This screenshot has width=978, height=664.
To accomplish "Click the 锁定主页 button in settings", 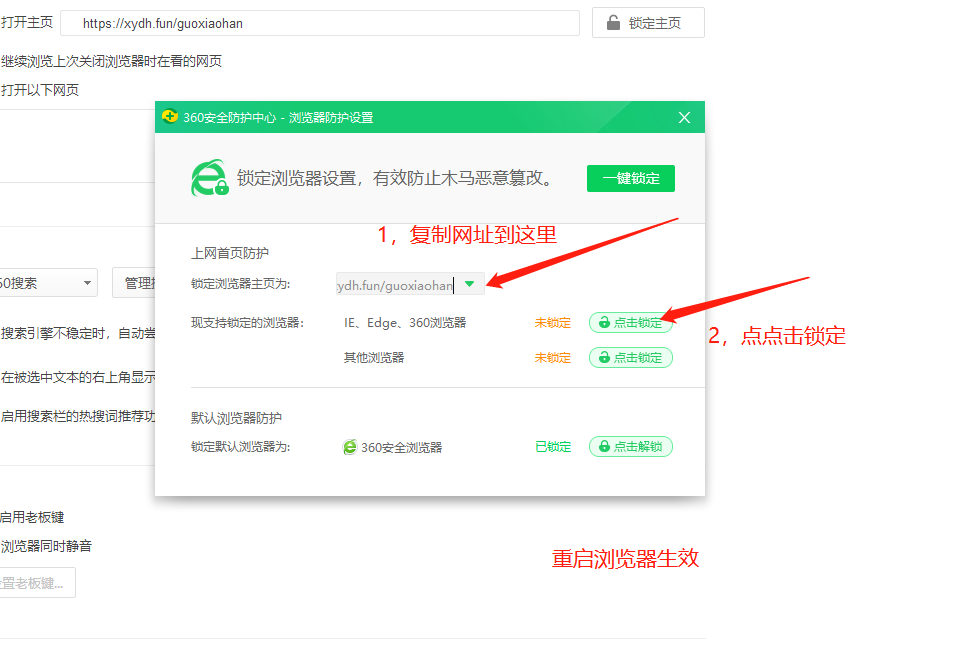I will [x=648, y=23].
